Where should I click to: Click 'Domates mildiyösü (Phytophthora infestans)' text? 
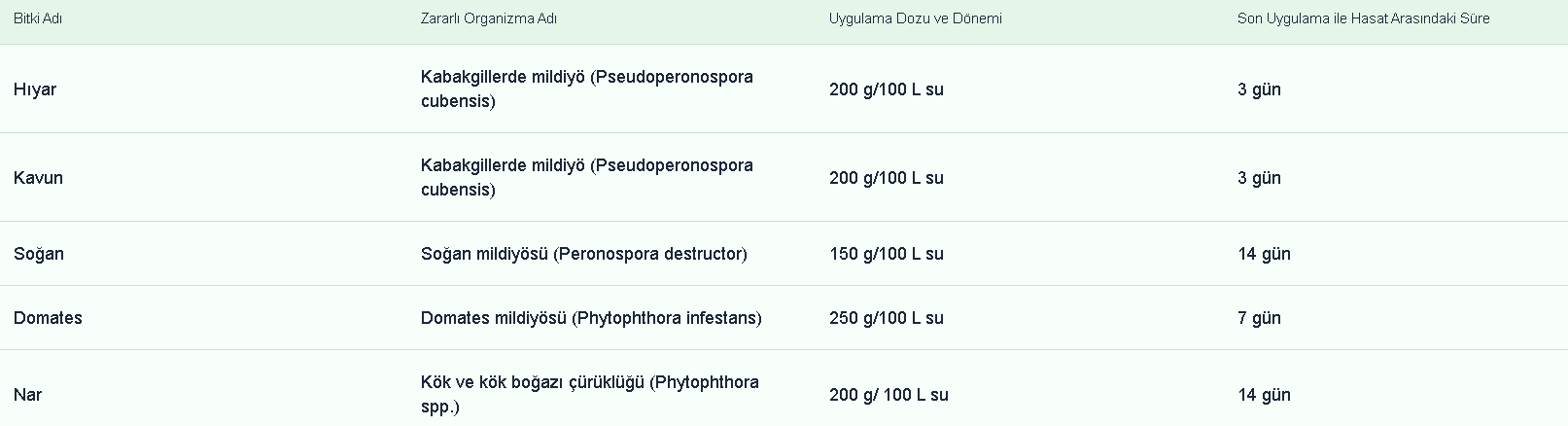click(x=591, y=318)
